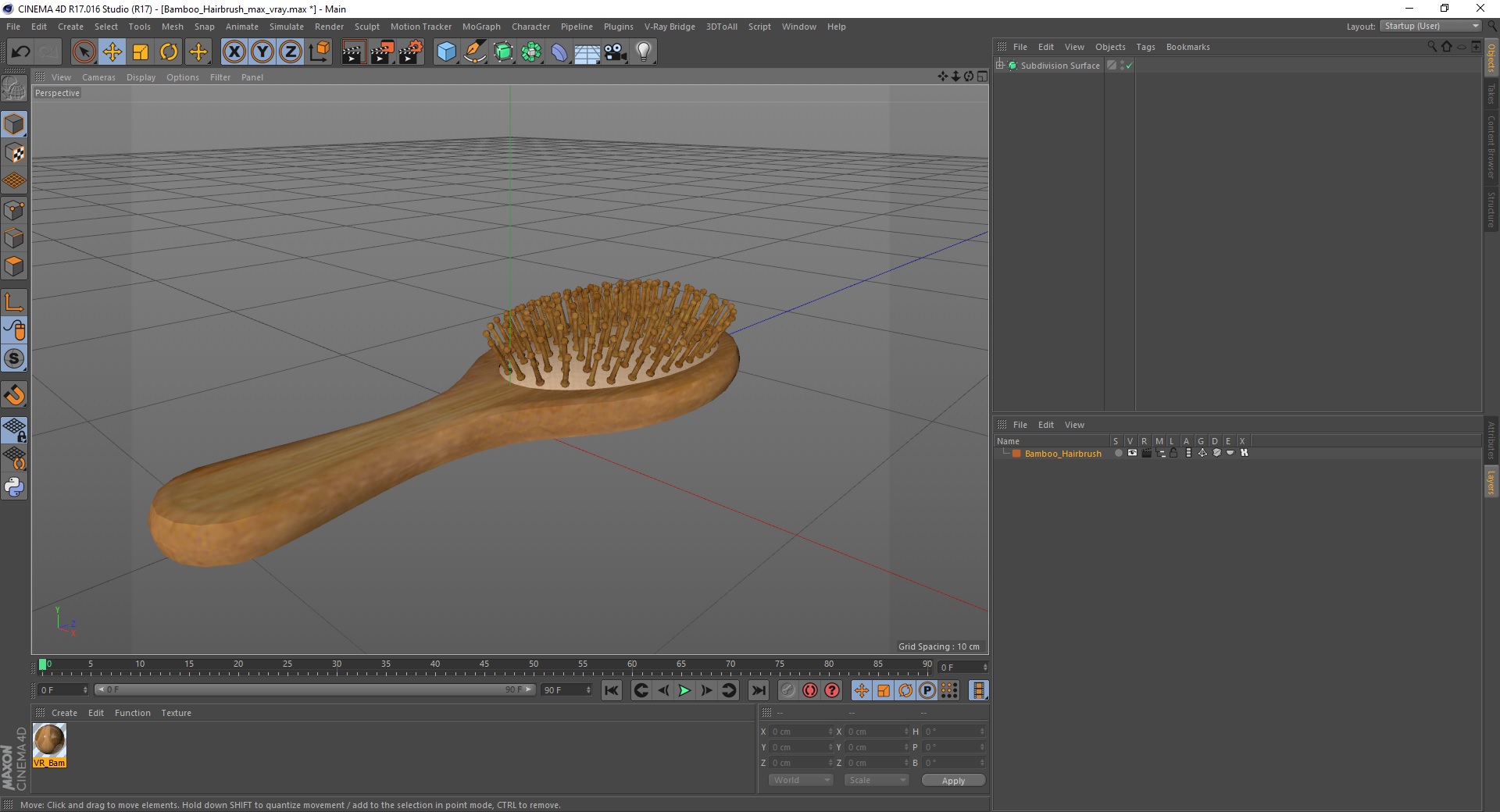Click the Render View clapperboard icon
Image resolution: width=1500 pixels, height=812 pixels.
(353, 52)
